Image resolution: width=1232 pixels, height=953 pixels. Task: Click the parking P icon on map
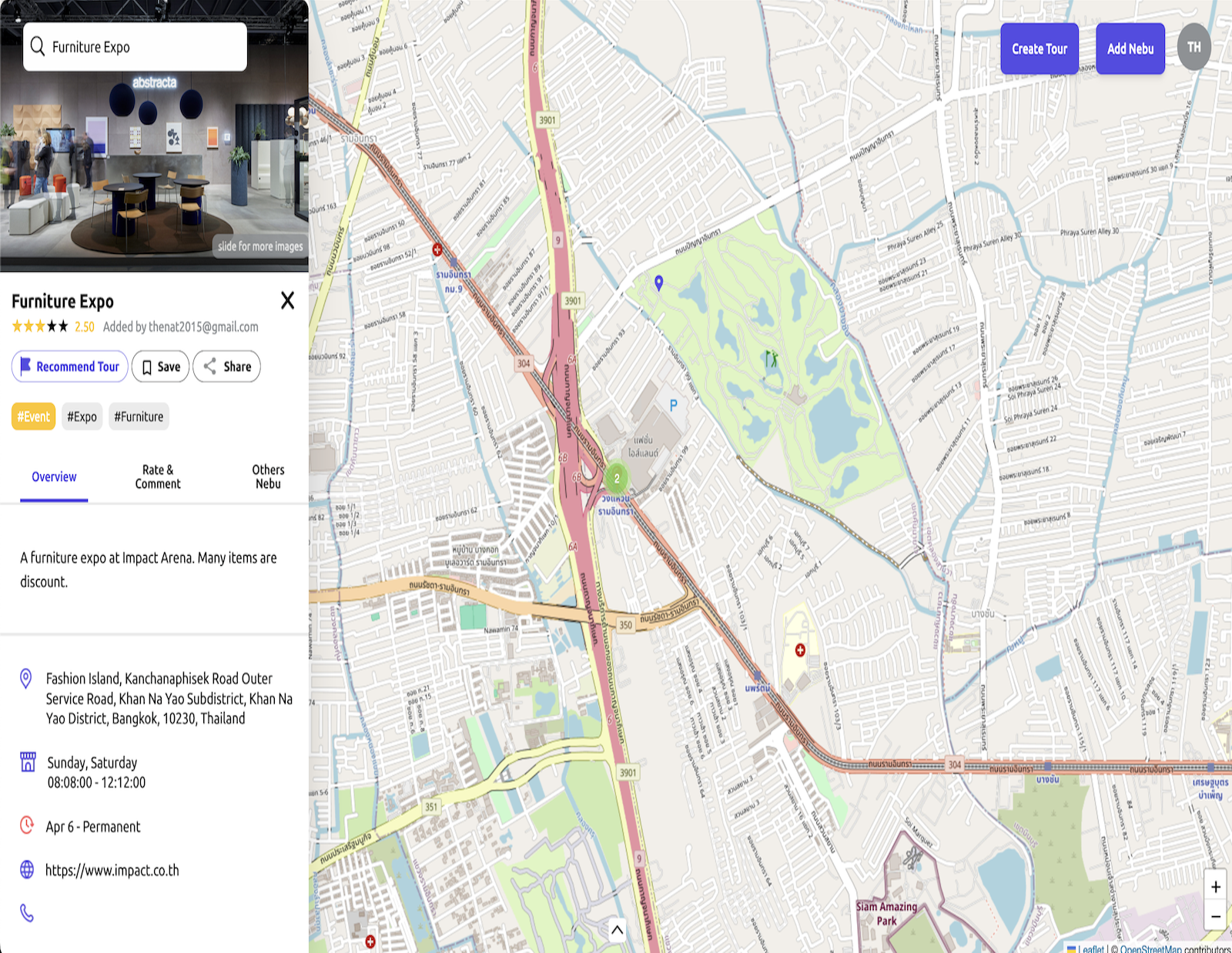pyautogui.click(x=673, y=406)
